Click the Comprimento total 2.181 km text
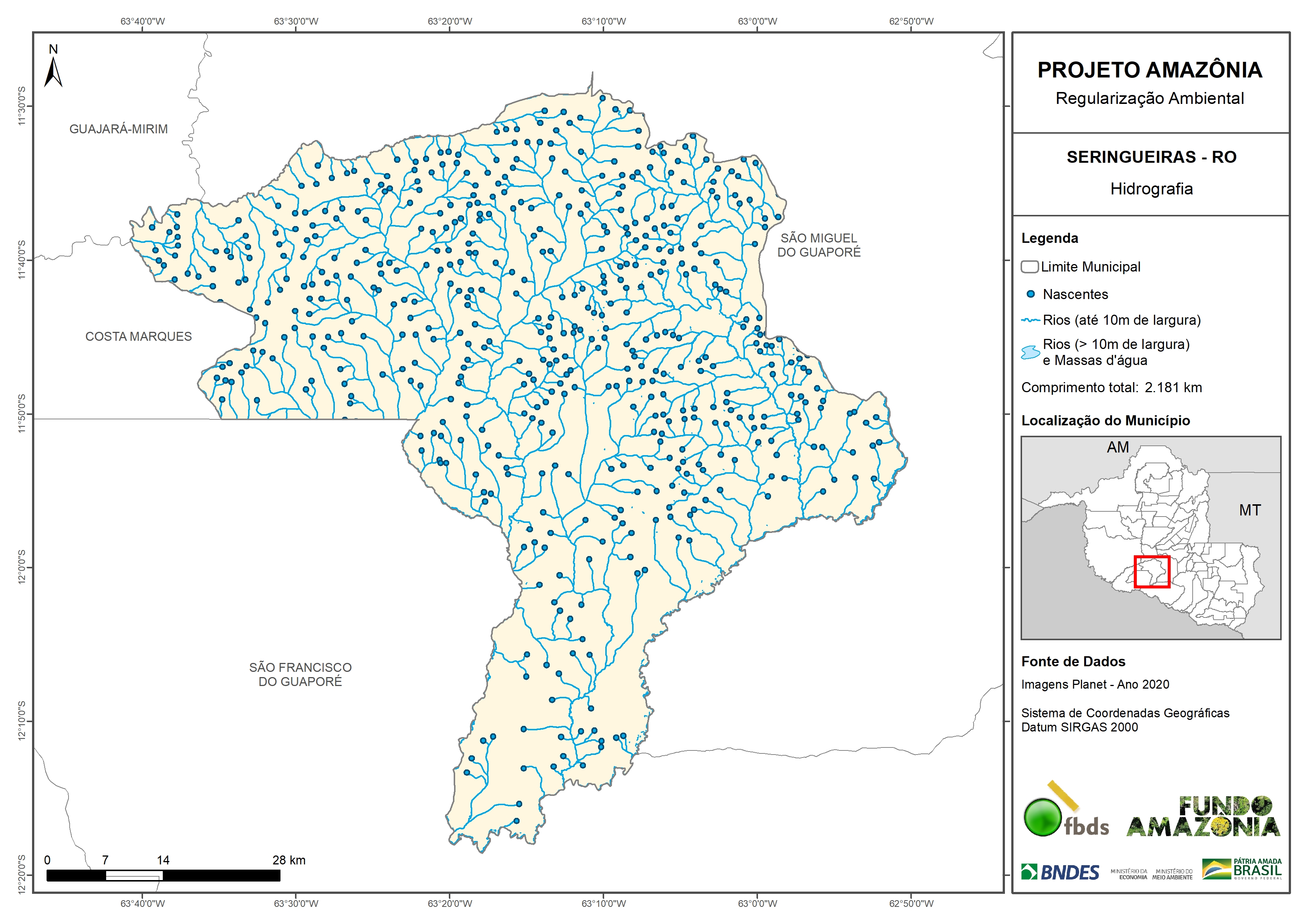This screenshot has height=924, width=1307. coord(1111,388)
